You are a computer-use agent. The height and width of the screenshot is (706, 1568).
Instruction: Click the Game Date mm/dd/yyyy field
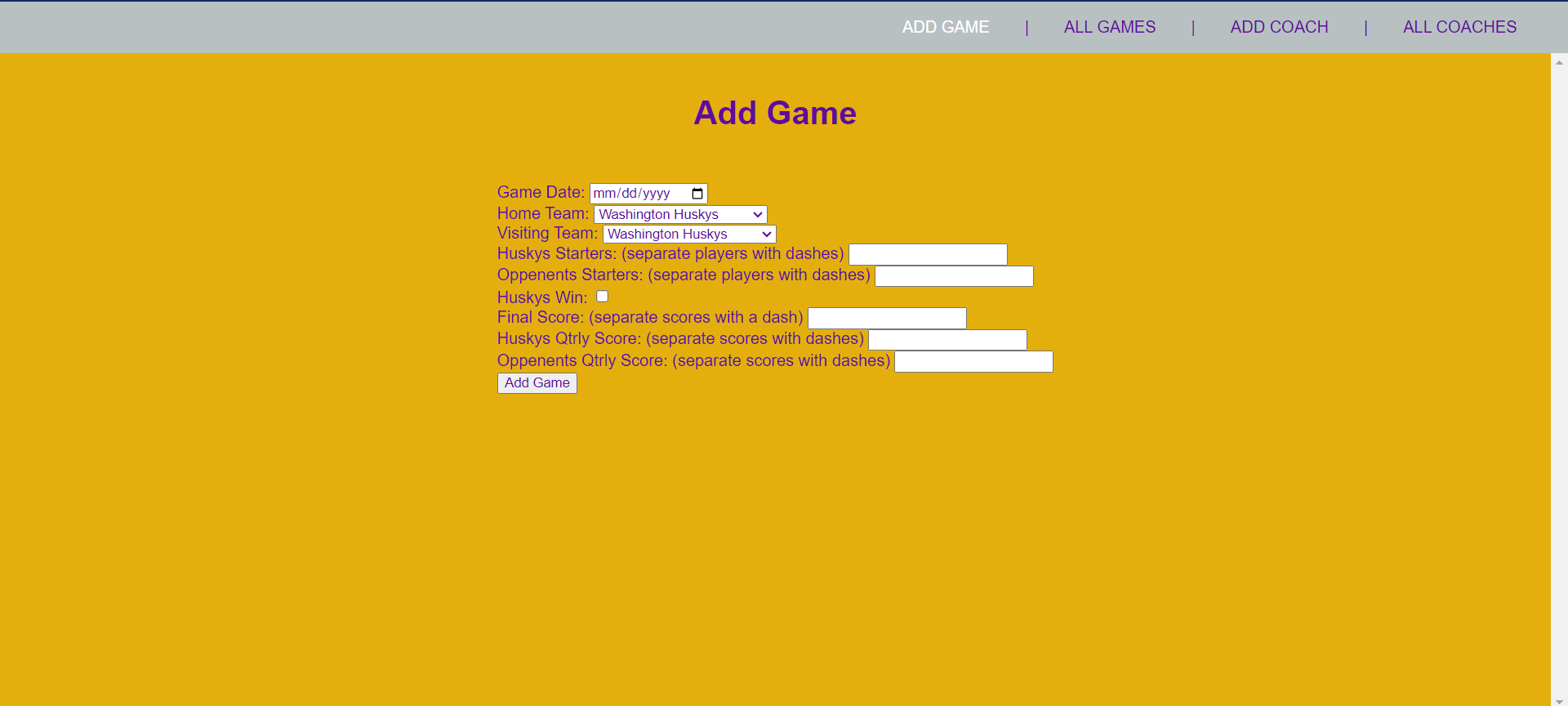[648, 194]
